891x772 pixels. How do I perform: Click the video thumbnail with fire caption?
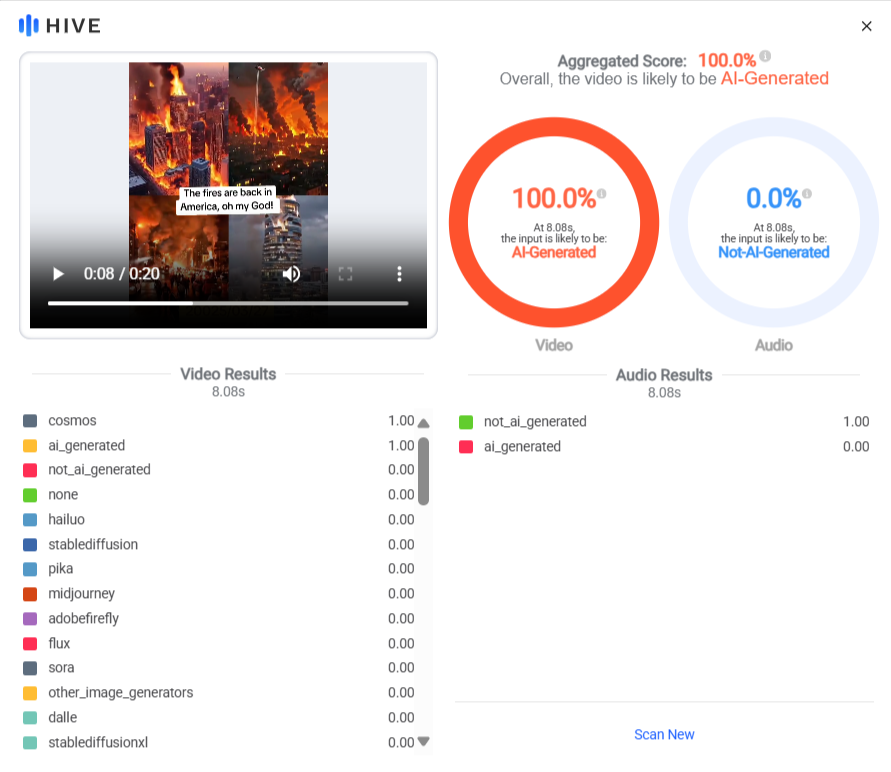click(228, 182)
